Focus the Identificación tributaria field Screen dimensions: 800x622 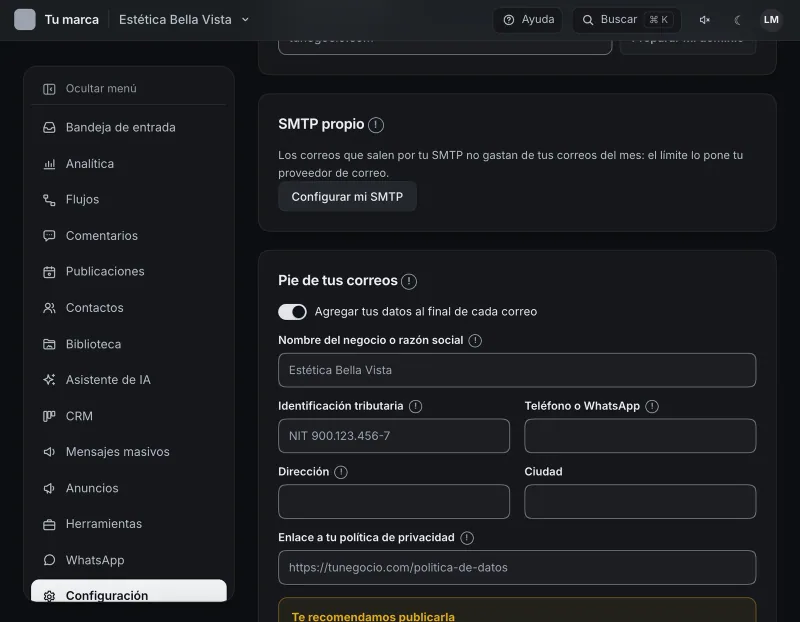[x=393, y=436]
